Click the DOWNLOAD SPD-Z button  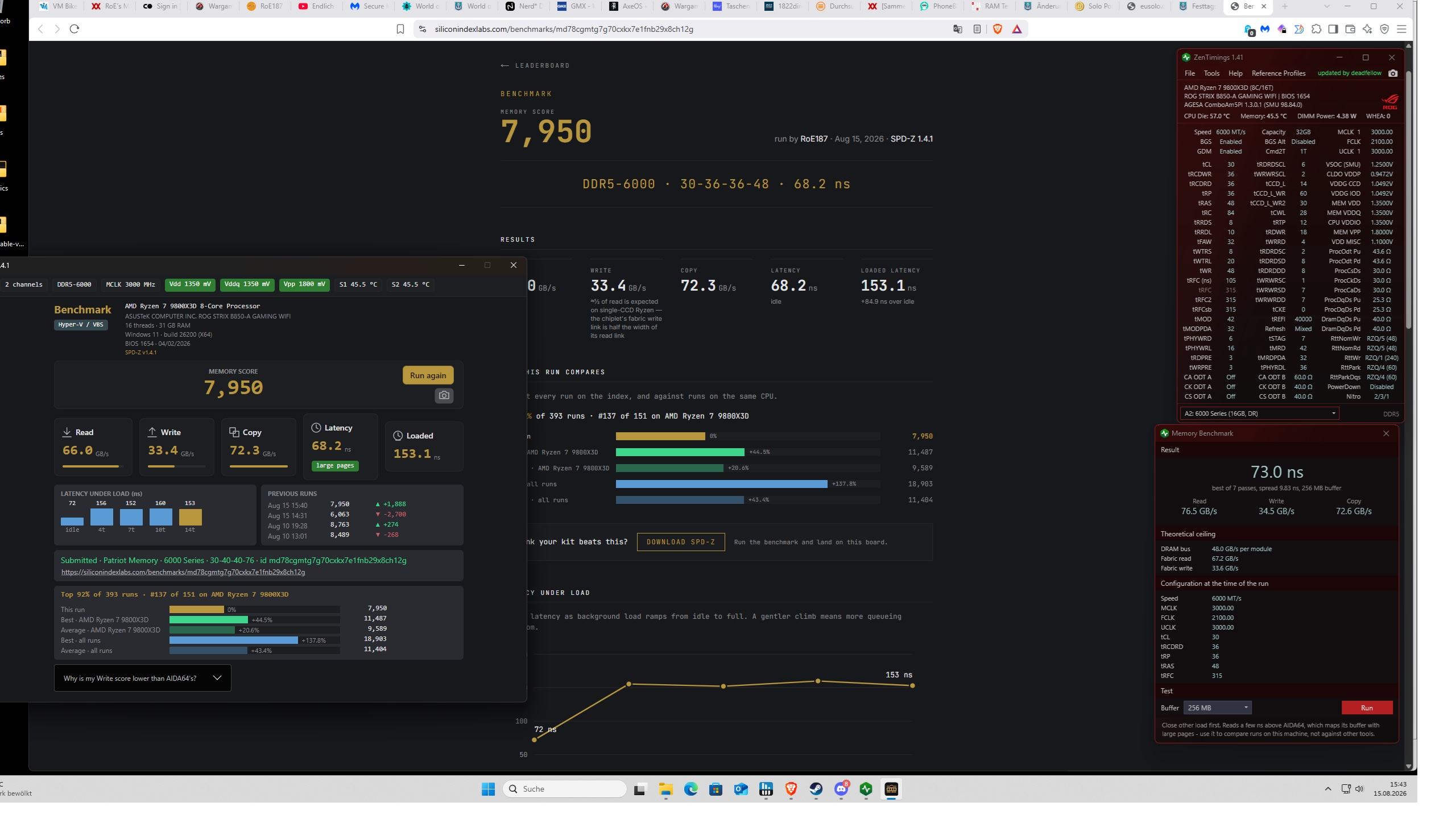[x=681, y=542]
